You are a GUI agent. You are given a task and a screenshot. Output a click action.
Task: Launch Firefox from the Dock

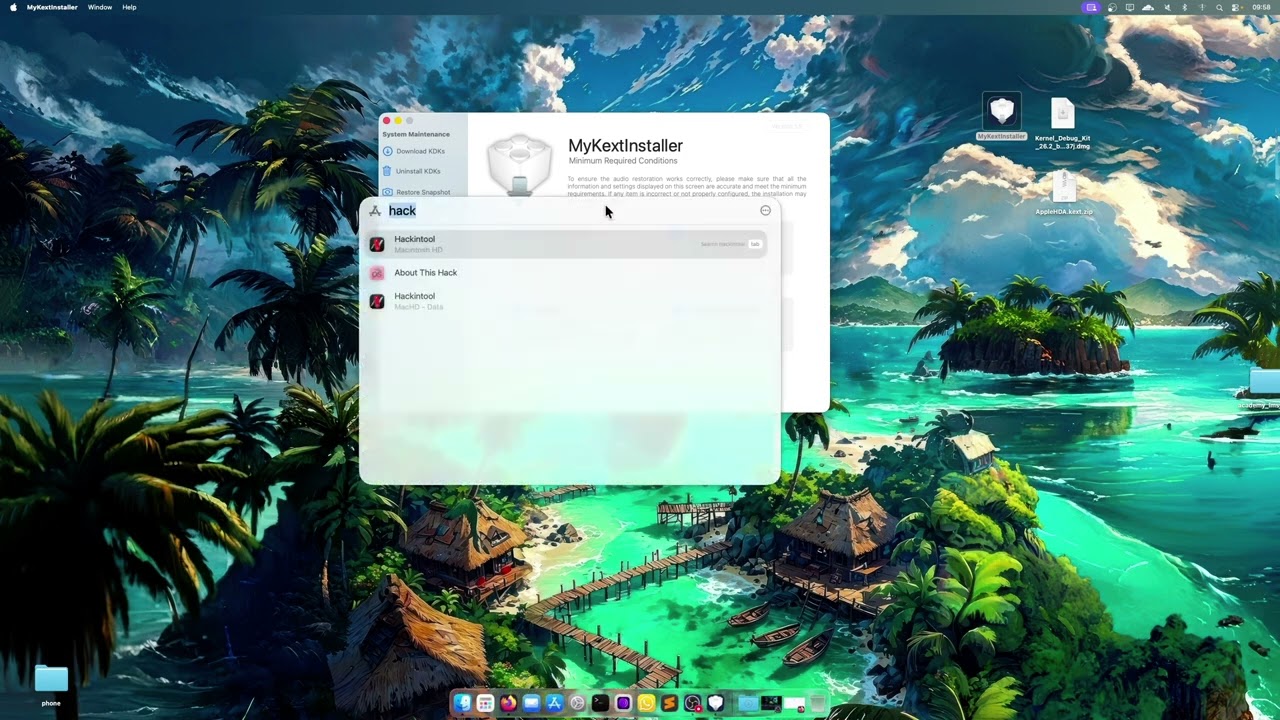coord(508,703)
